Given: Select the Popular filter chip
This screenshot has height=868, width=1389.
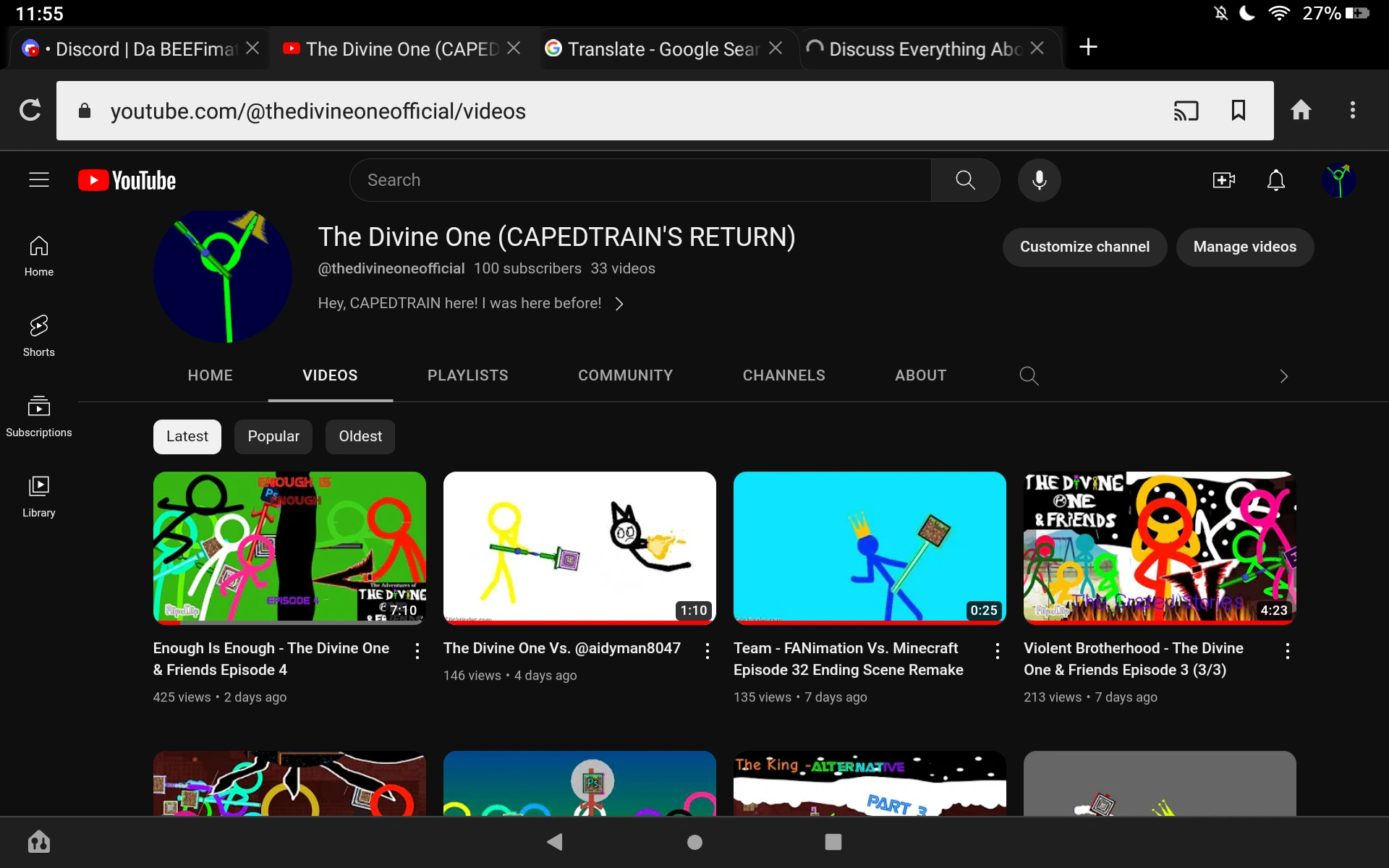Looking at the screenshot, I should 273,436.
